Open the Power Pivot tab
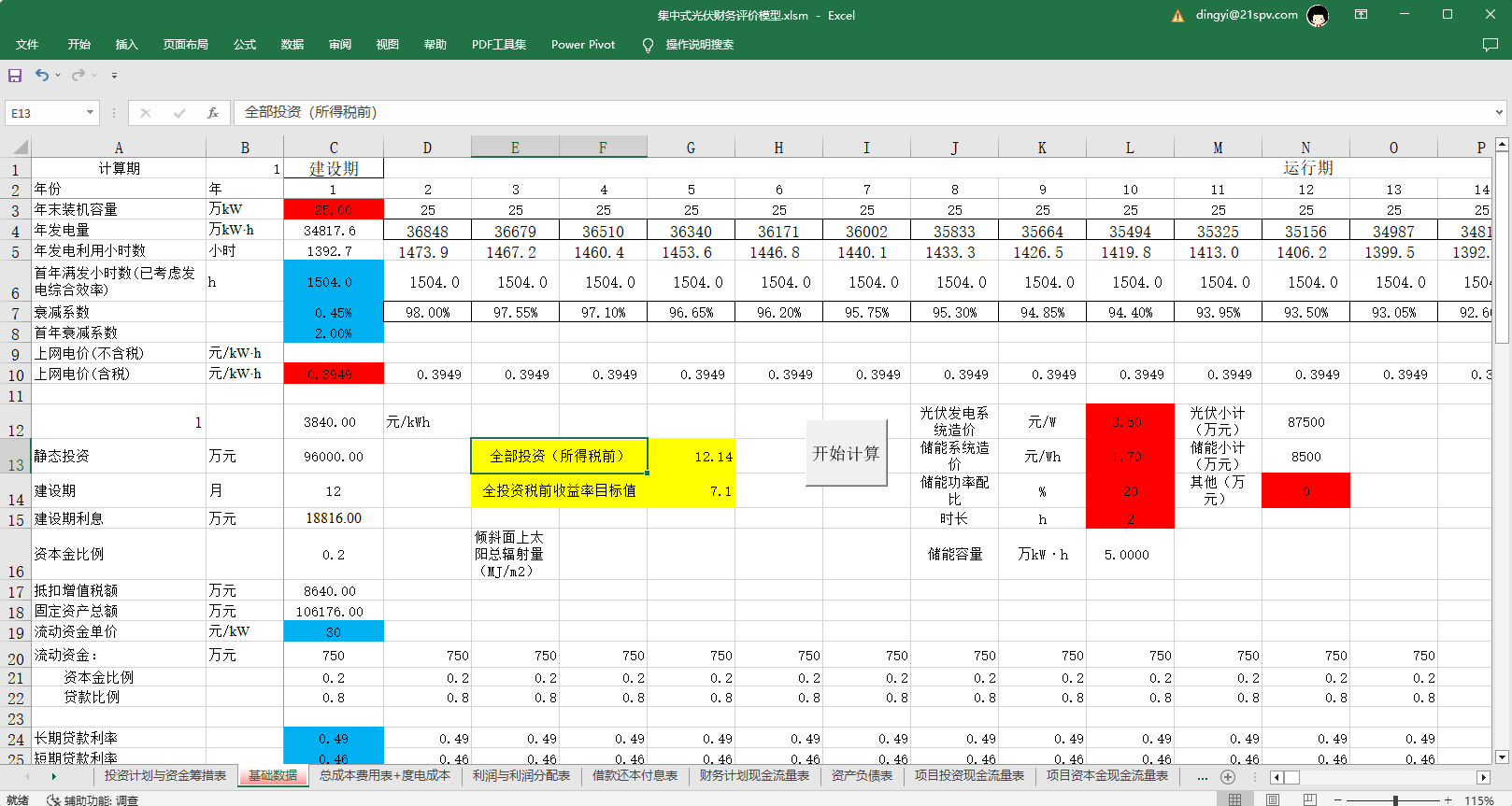1512x806 pixels. [583, 45]
